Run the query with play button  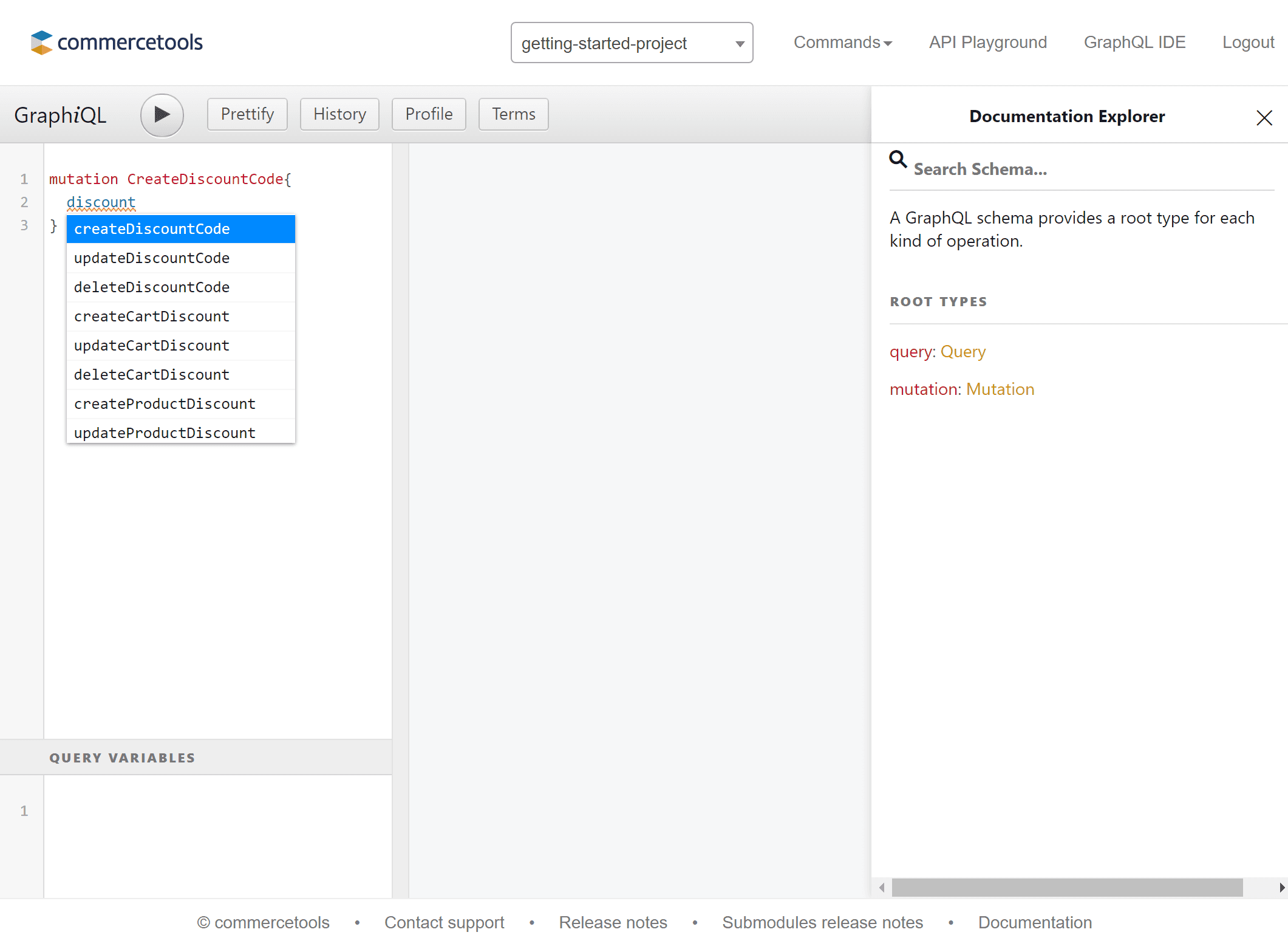click(162, 115)
